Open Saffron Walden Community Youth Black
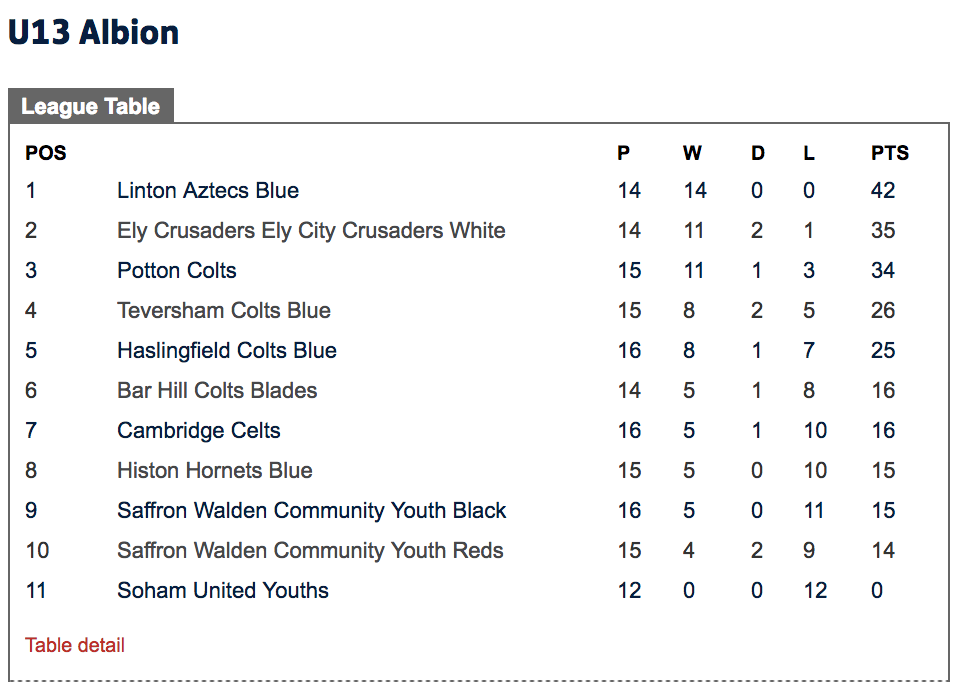The width and height of the screenshot is (964, 698). [312, 510]
